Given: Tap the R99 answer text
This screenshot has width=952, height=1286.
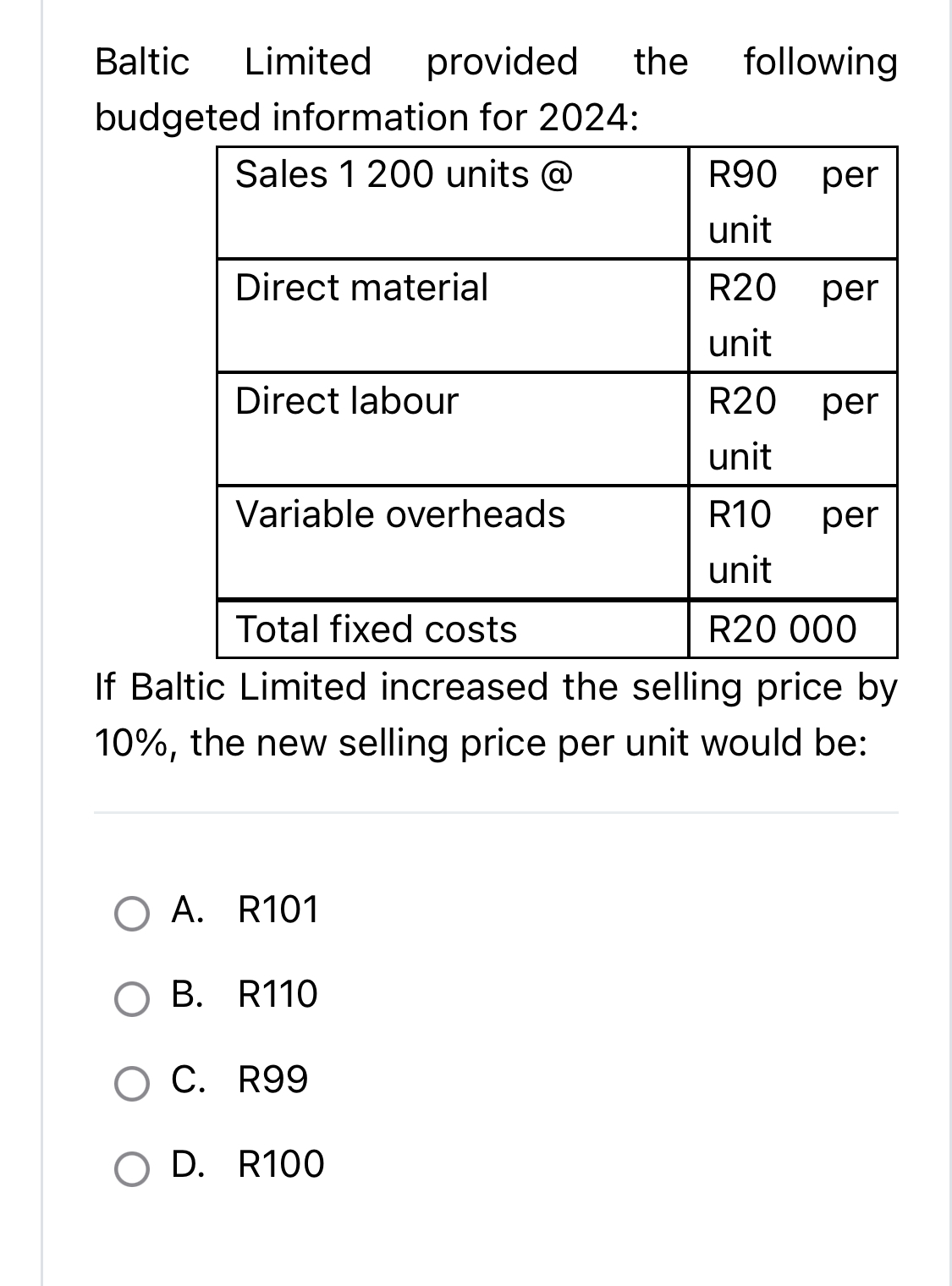Looking at the screenshot, I should (x=273, y=1080).
